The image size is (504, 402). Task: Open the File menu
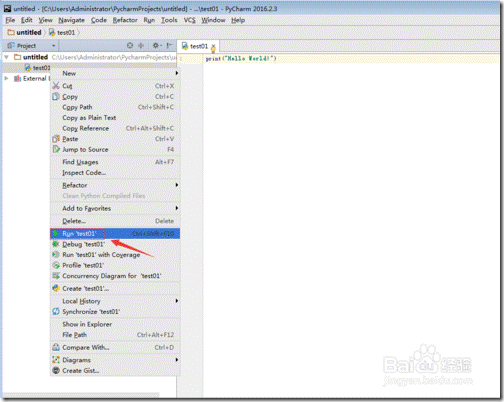10,20
